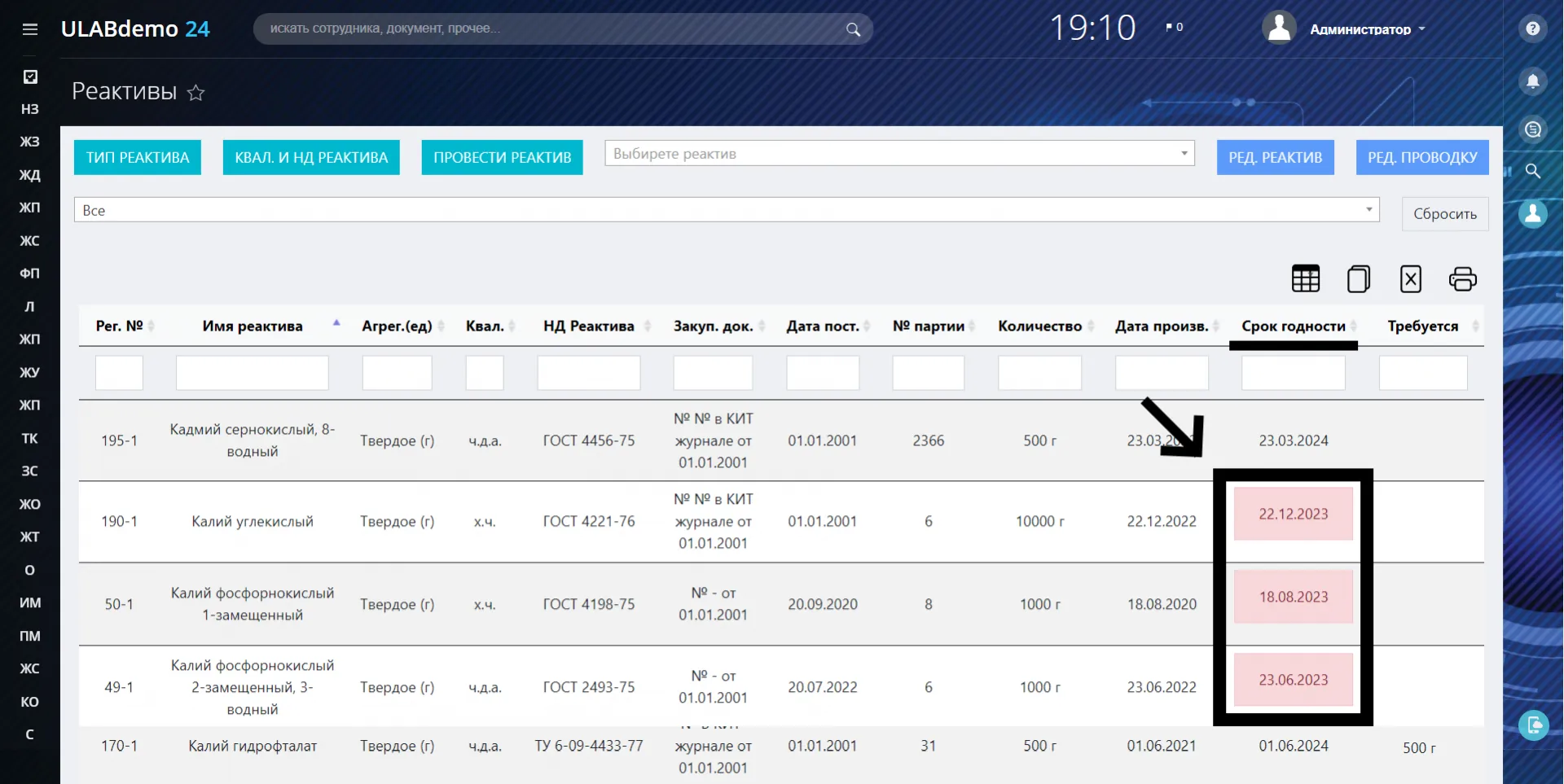Viewport: 1564px width, 784px height.
Task: Open ЖД sidebar menu item
Action: 30,175
